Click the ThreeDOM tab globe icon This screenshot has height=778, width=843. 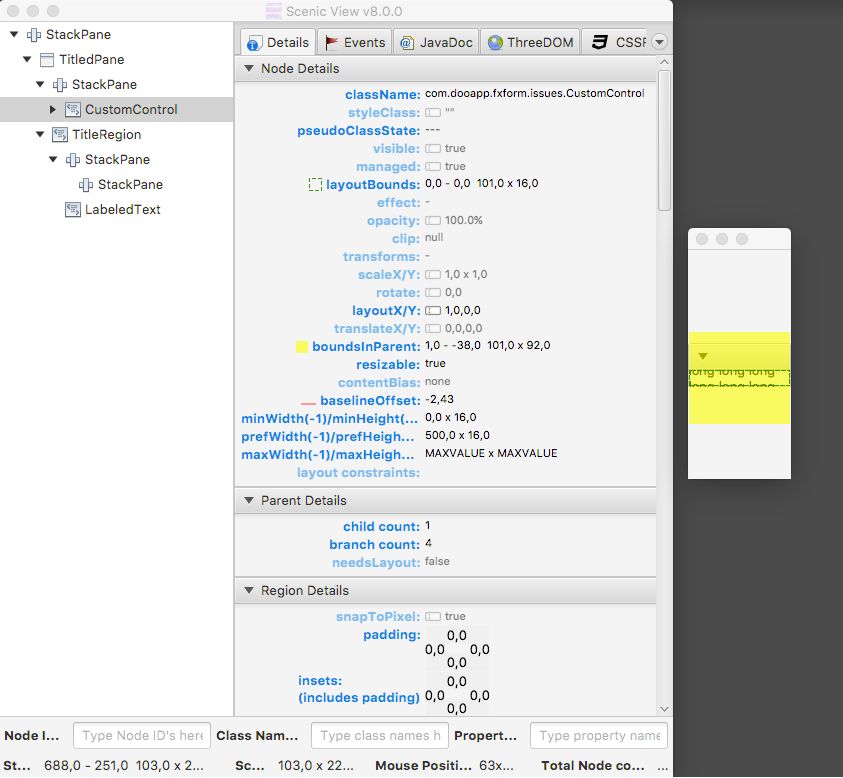click(x=495, y=42)
